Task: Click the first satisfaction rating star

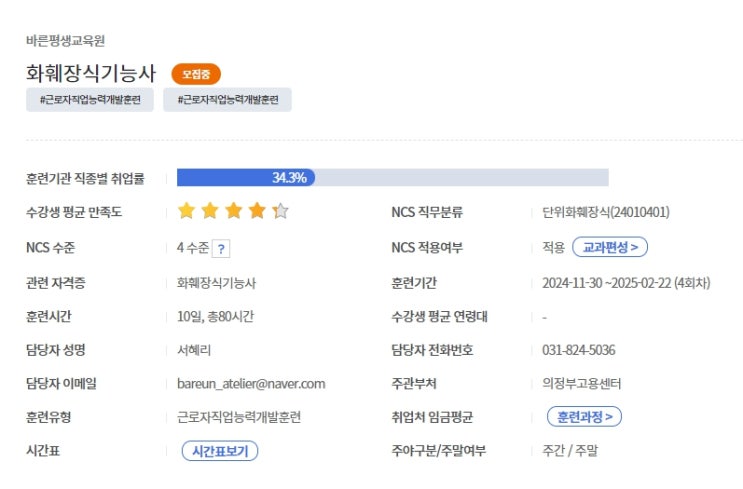Action: tap(186, 211)
